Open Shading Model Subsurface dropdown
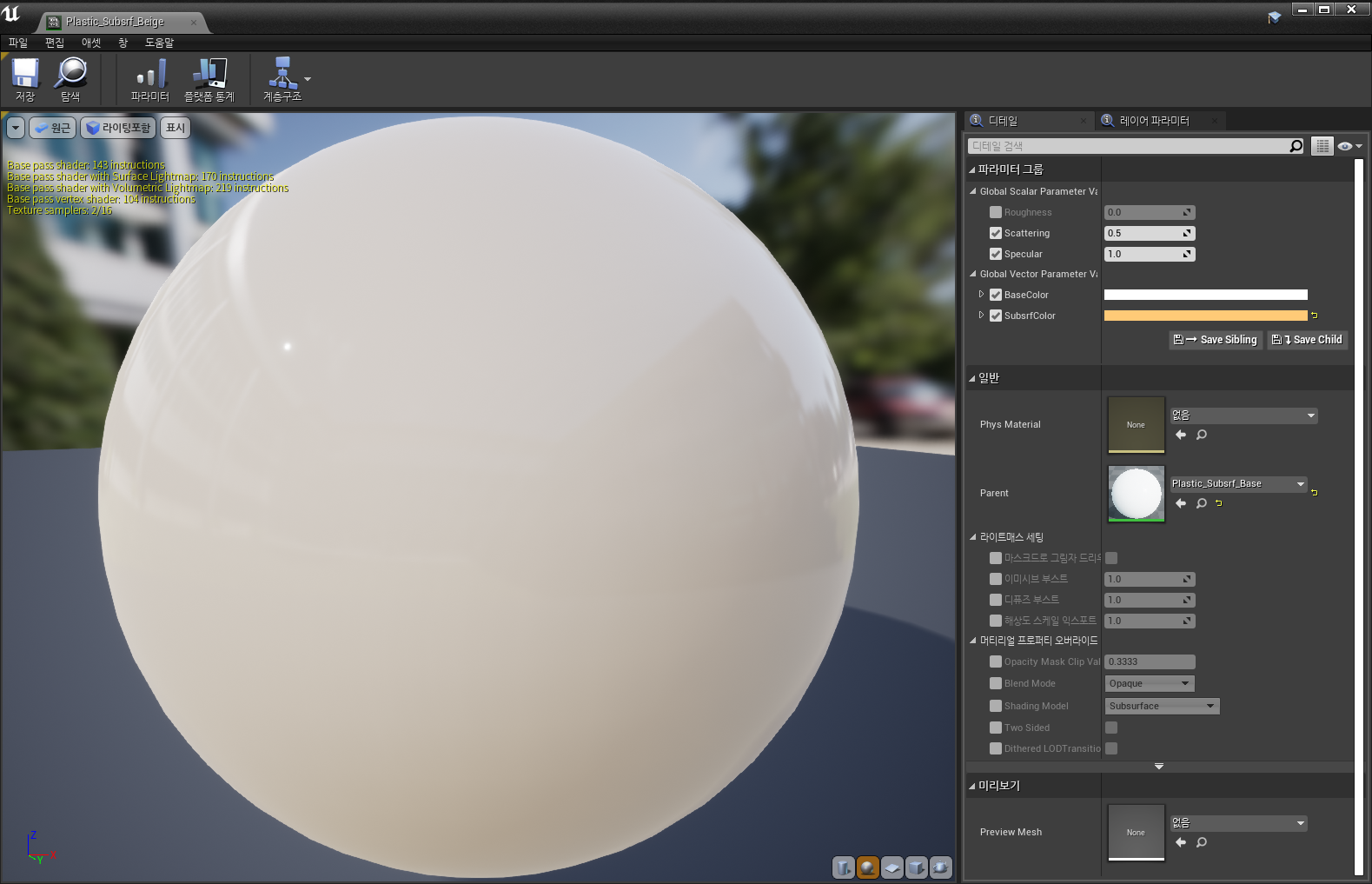This screenshot has width=1372, height=884. coord(1162,706)
